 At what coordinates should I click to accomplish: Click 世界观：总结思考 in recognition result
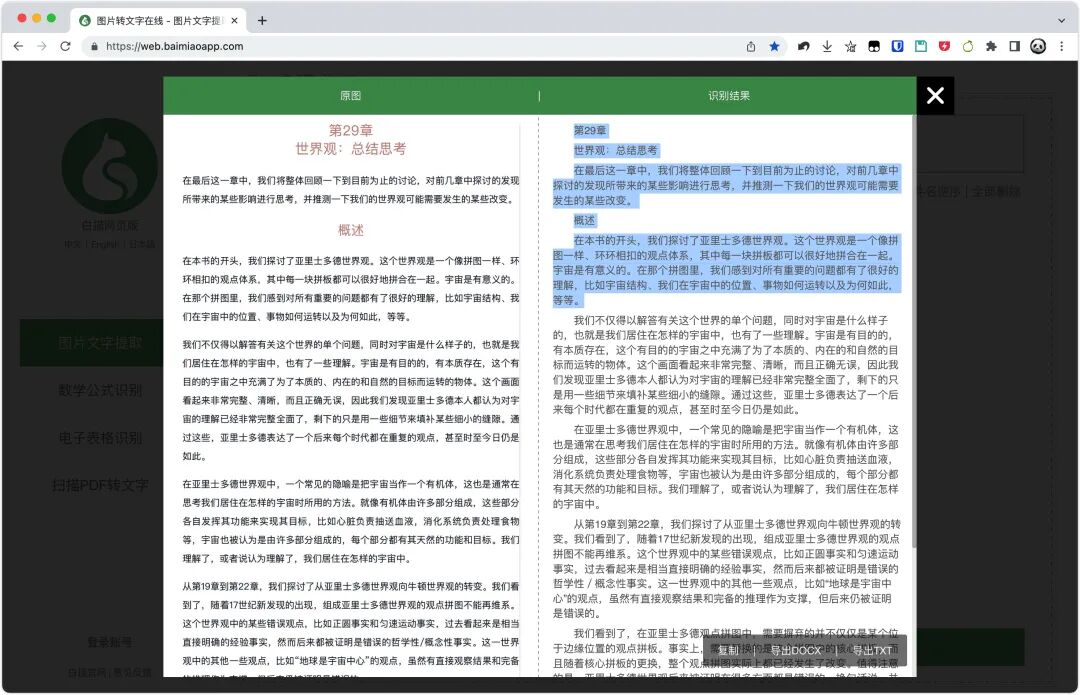pyautogui.click(x=616, y=150)
